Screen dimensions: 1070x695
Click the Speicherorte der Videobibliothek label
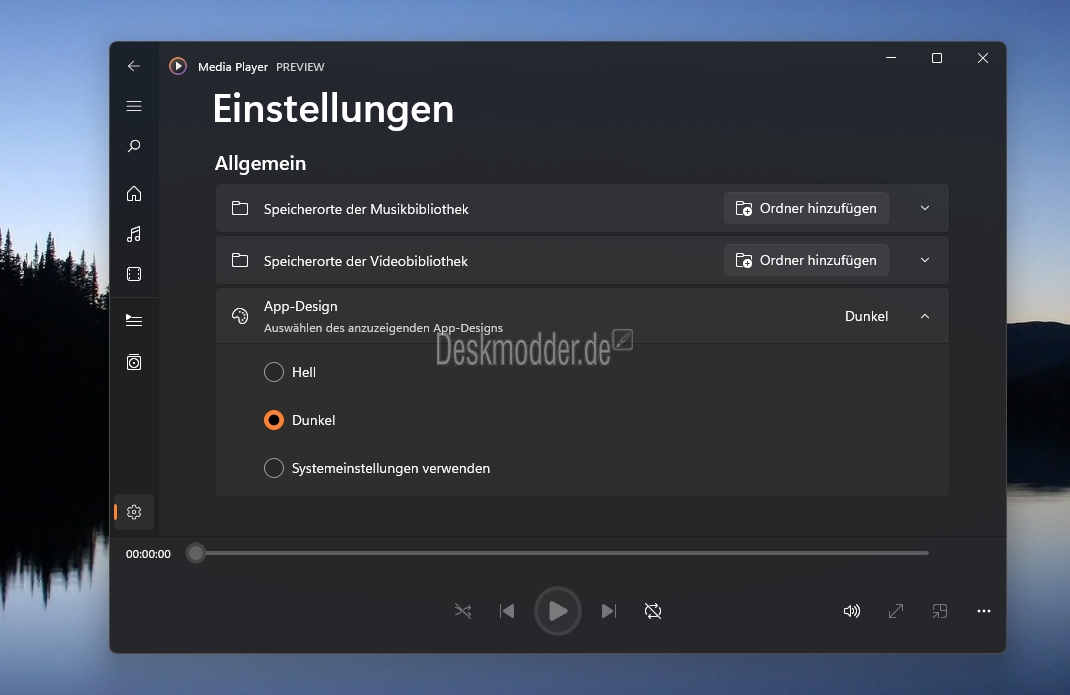click(366, 261)
